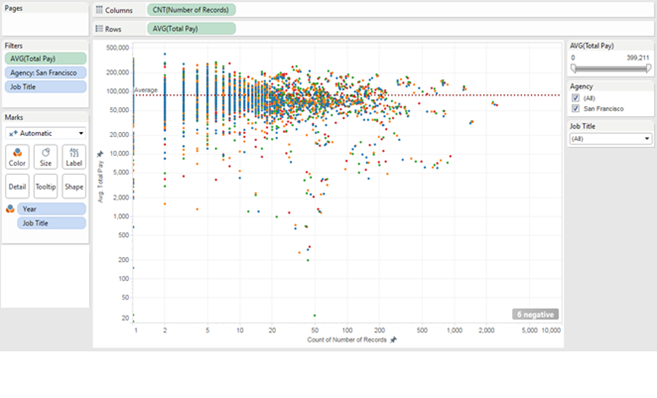Screen dimensions: 657x398
Task: Click the left handle of AVG(Total Pay) slider
Action: (573, 68)
